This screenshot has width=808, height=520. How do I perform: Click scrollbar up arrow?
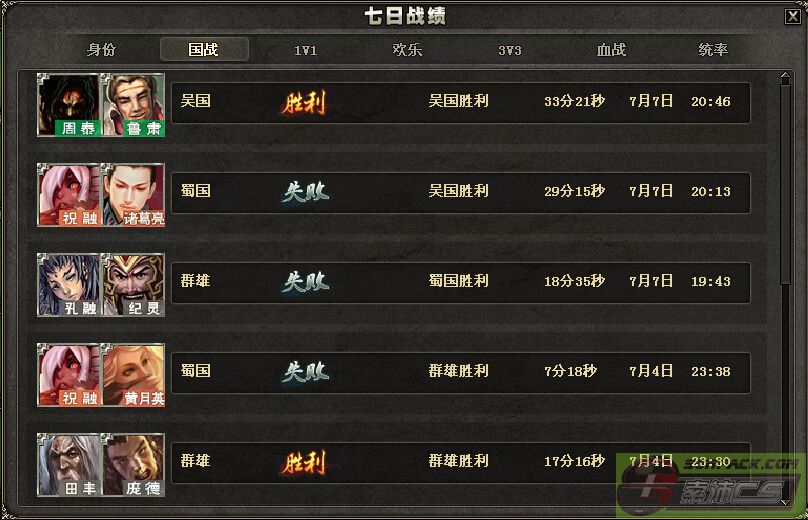(x=785, y=78)
